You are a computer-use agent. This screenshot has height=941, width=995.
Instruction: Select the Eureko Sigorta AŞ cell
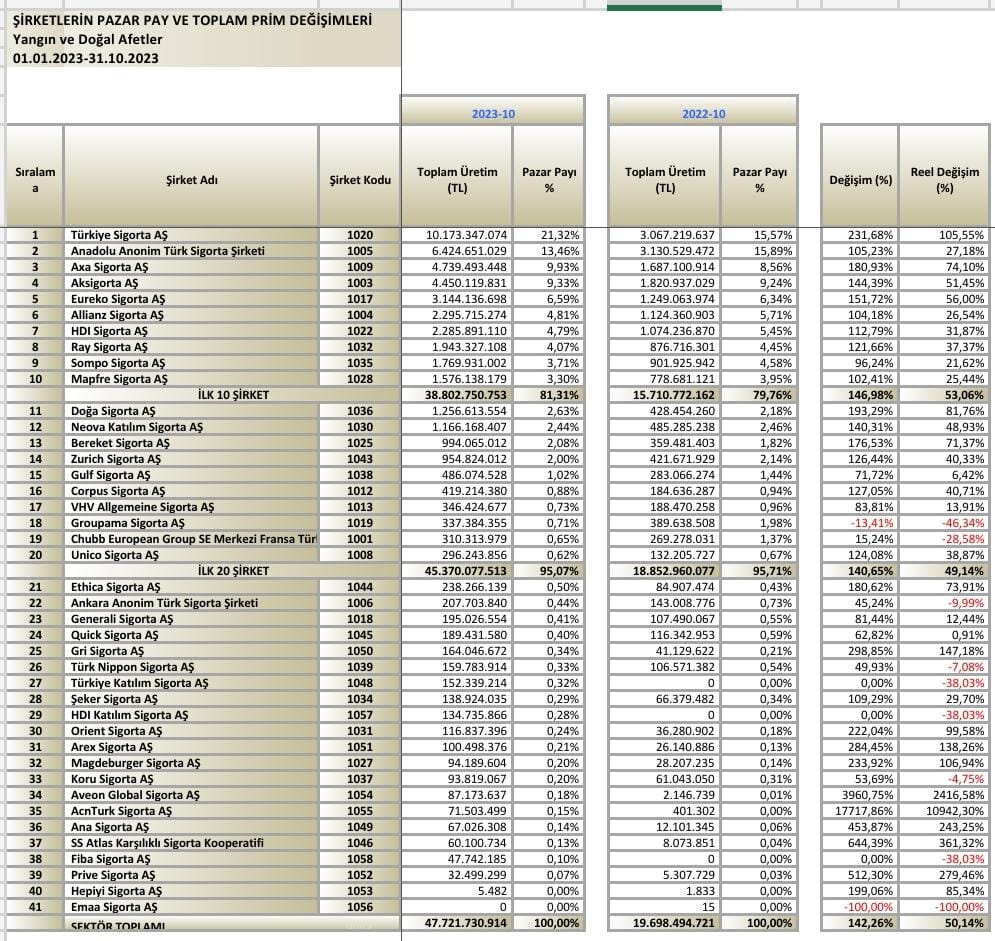[x=191, y=299]
